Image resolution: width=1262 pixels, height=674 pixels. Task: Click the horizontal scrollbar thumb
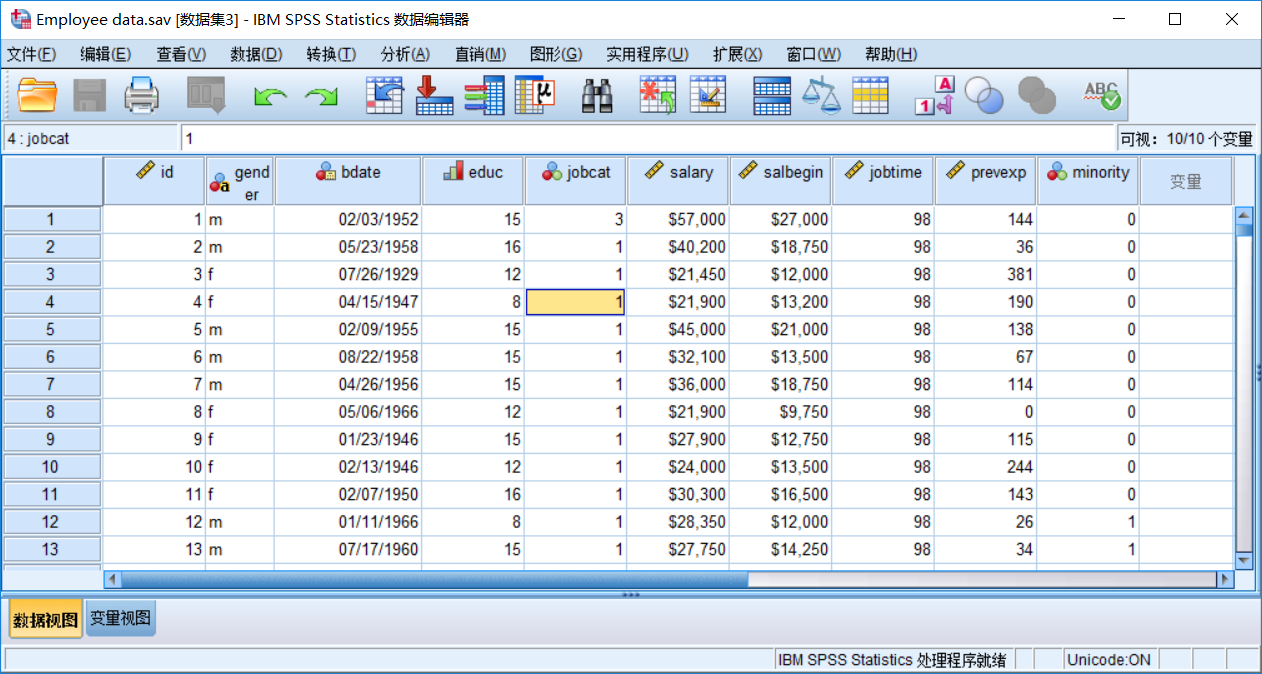click(433, 579)
